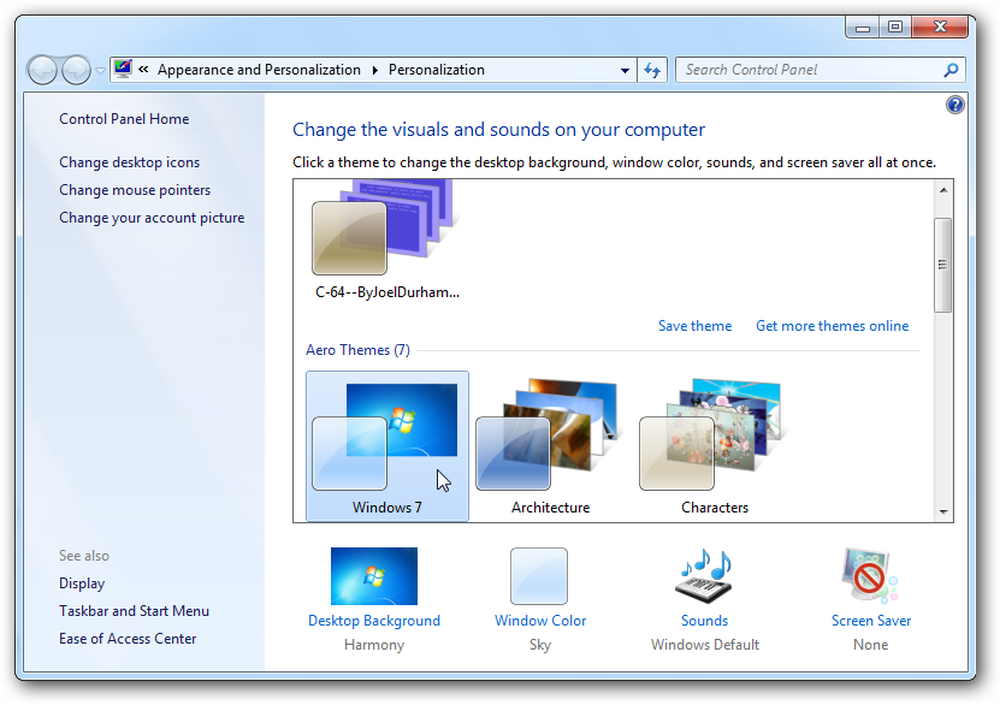Expand the double chevron at breadcrumb start
The height and width of the screenshot is (705, 1000).
pyautogui.click(x=143, y=70)
